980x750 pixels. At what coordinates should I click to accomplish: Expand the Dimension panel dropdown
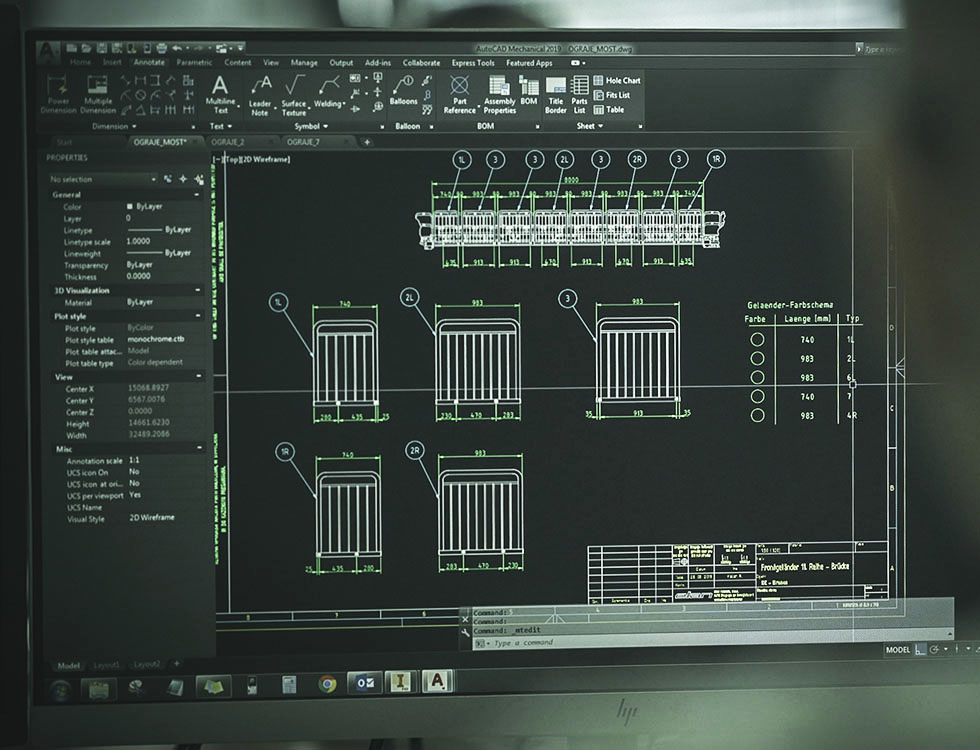tap(114, 126)
